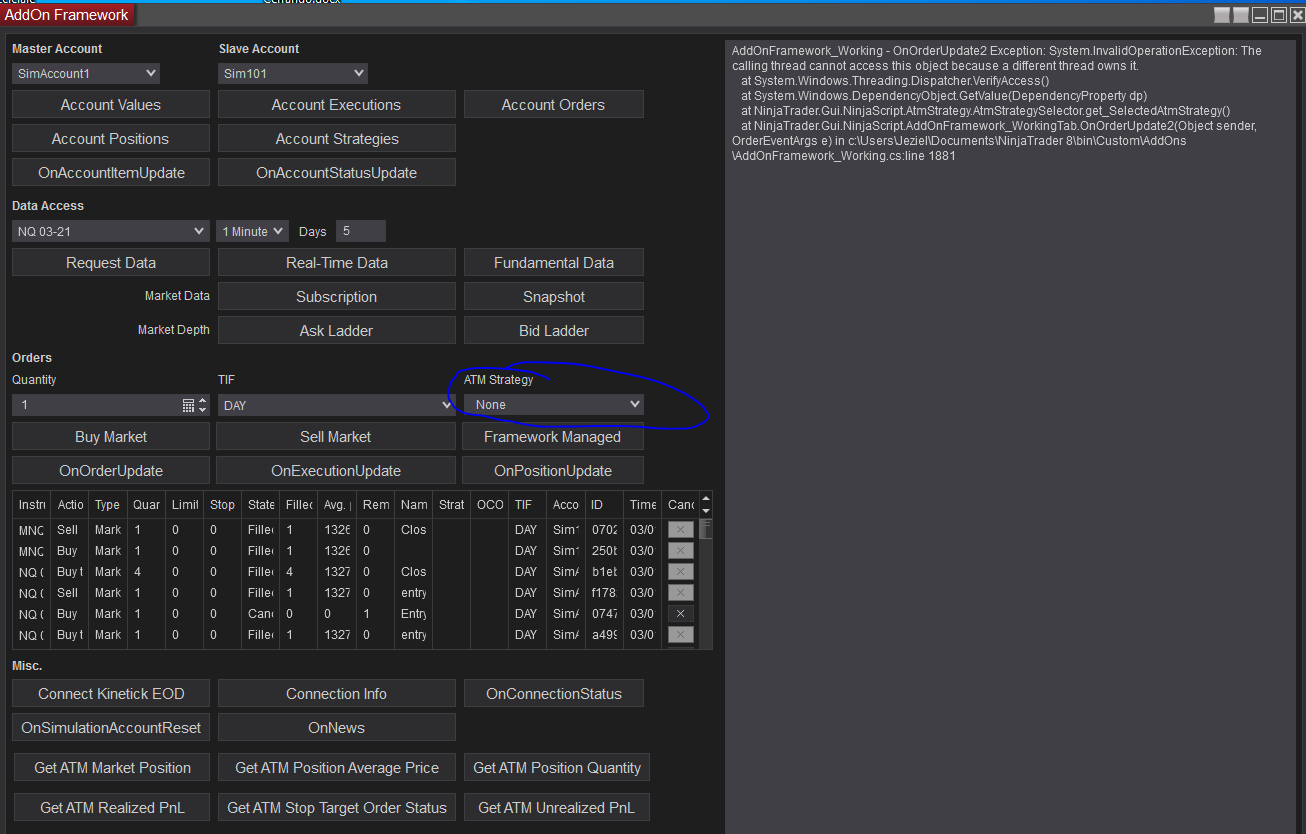This screenshot has height=834, width=1306.
Task: Click the OnSimulationAccountReset button
Action: (111, 728)
